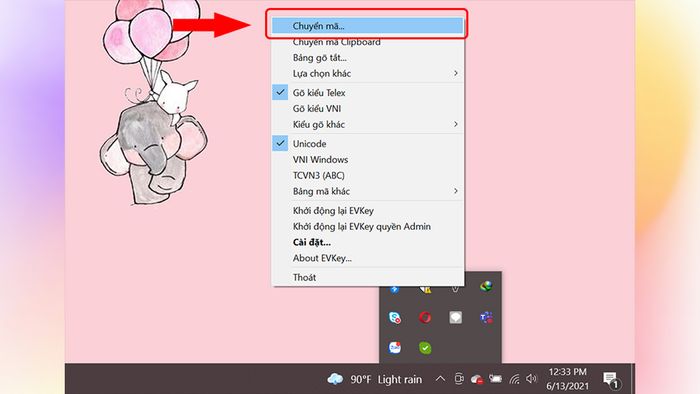700x394 pixels.
Task: Collapse the hidden tray icons chevron
Action: (x=440, y=379)
